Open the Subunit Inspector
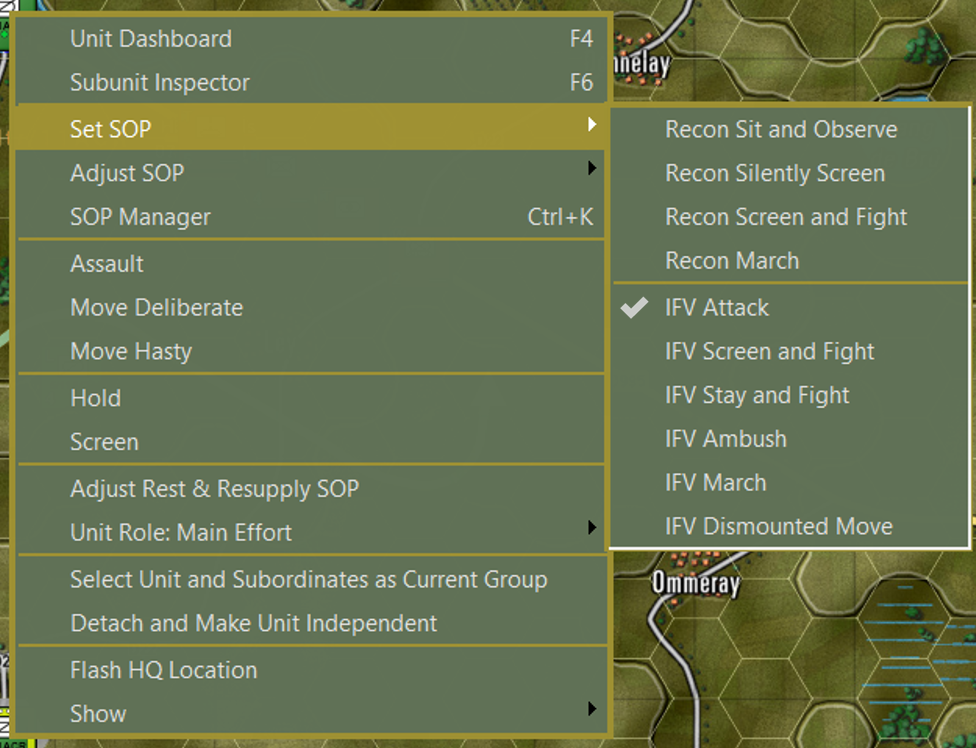 [x=160, y=83]
